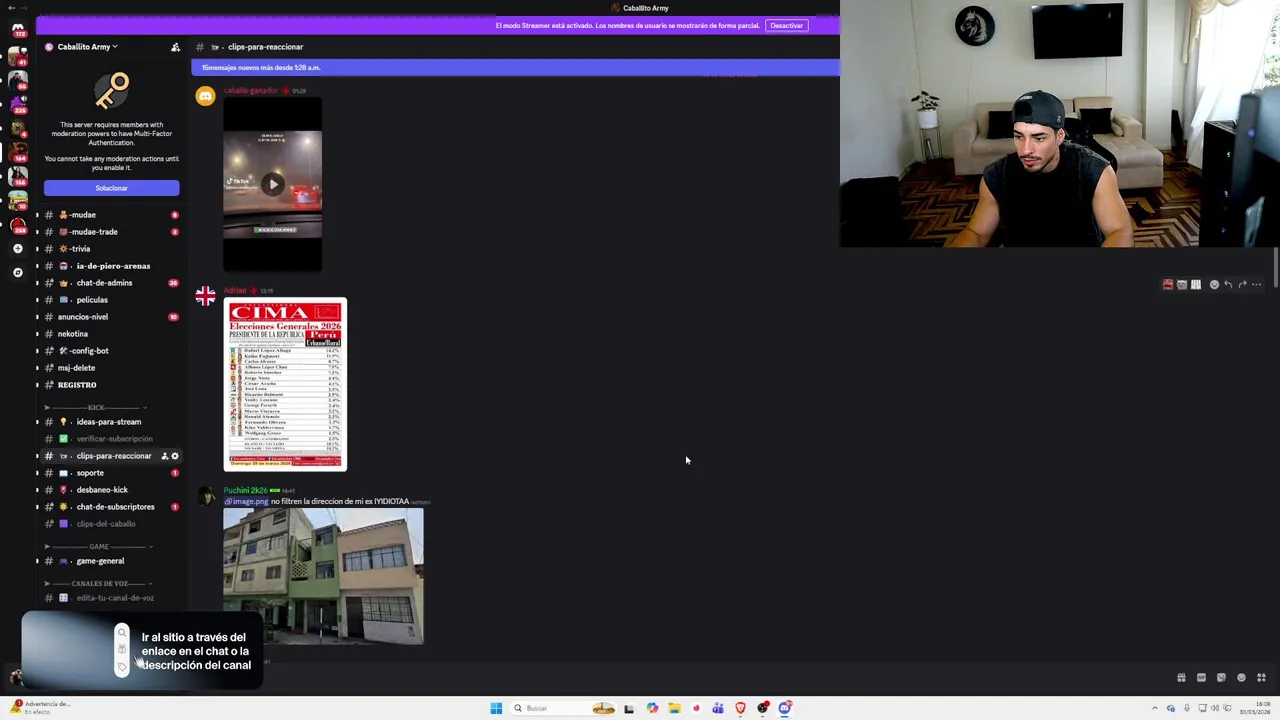Screen dimensions: 1280x720
Task: Open taskbar clock showing 16:06
Action: point(1255,708)
